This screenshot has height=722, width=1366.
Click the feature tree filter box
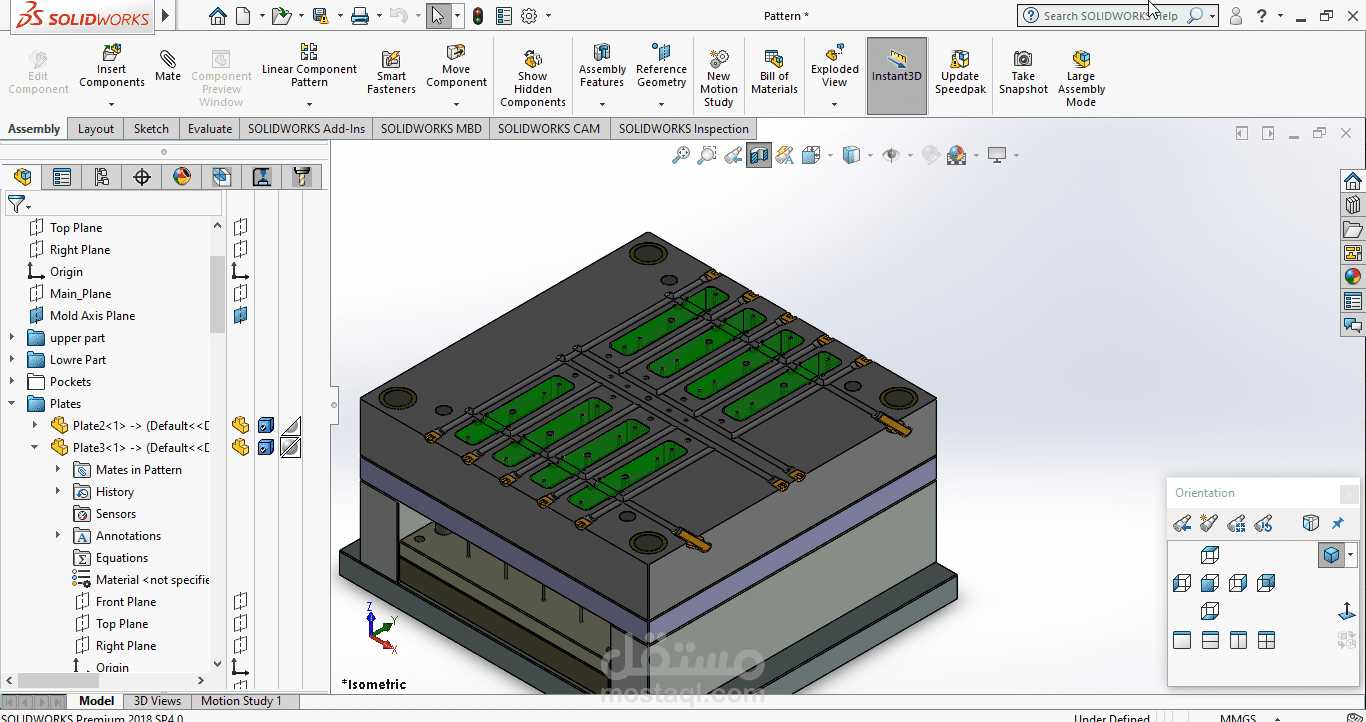(114, 204)
